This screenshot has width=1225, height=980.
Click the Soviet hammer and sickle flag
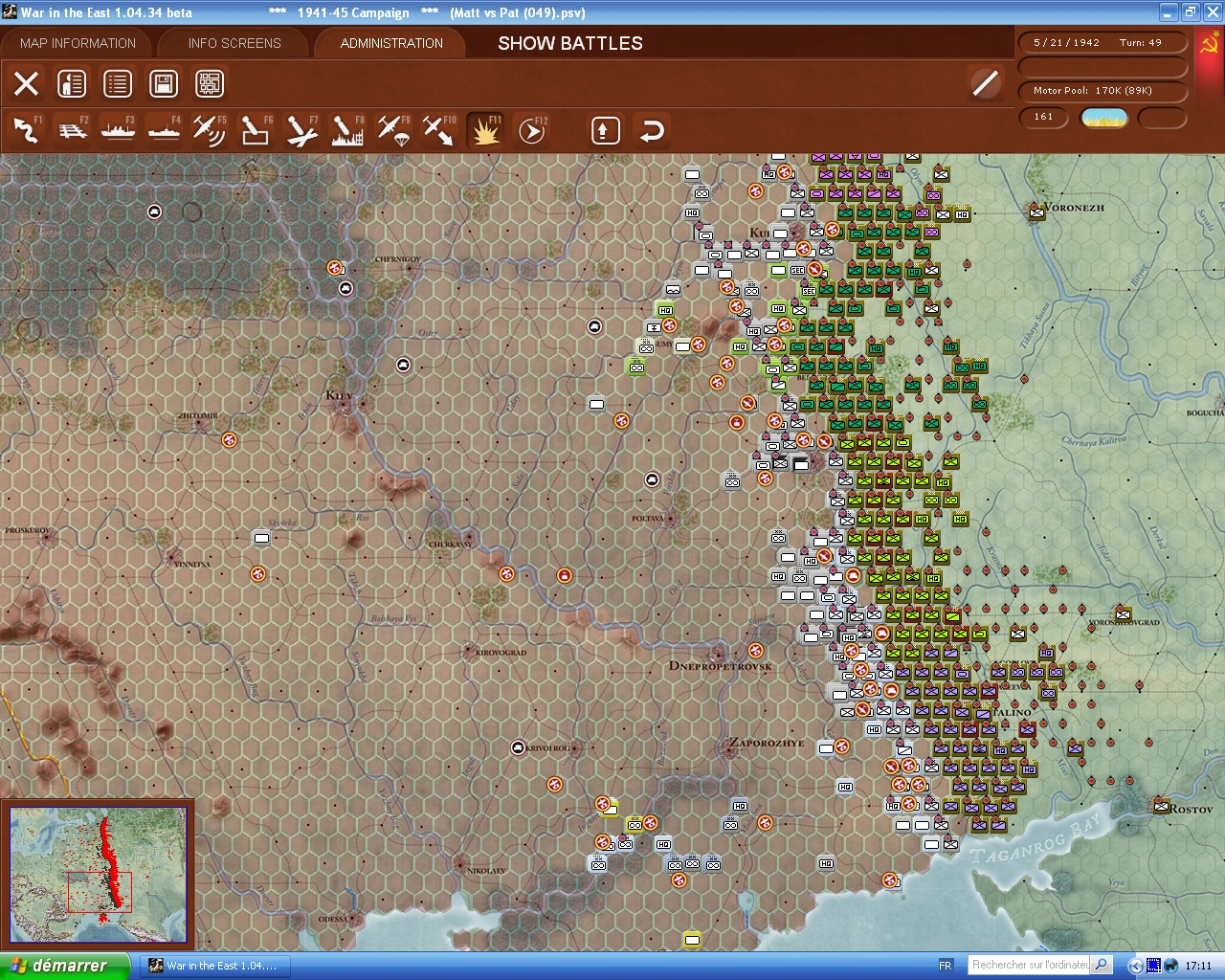tap(1210, 45)
